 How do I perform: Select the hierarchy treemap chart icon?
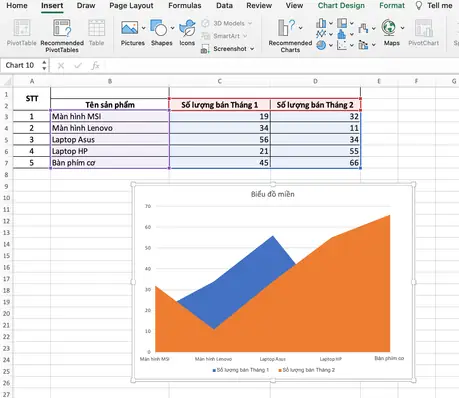342,23
